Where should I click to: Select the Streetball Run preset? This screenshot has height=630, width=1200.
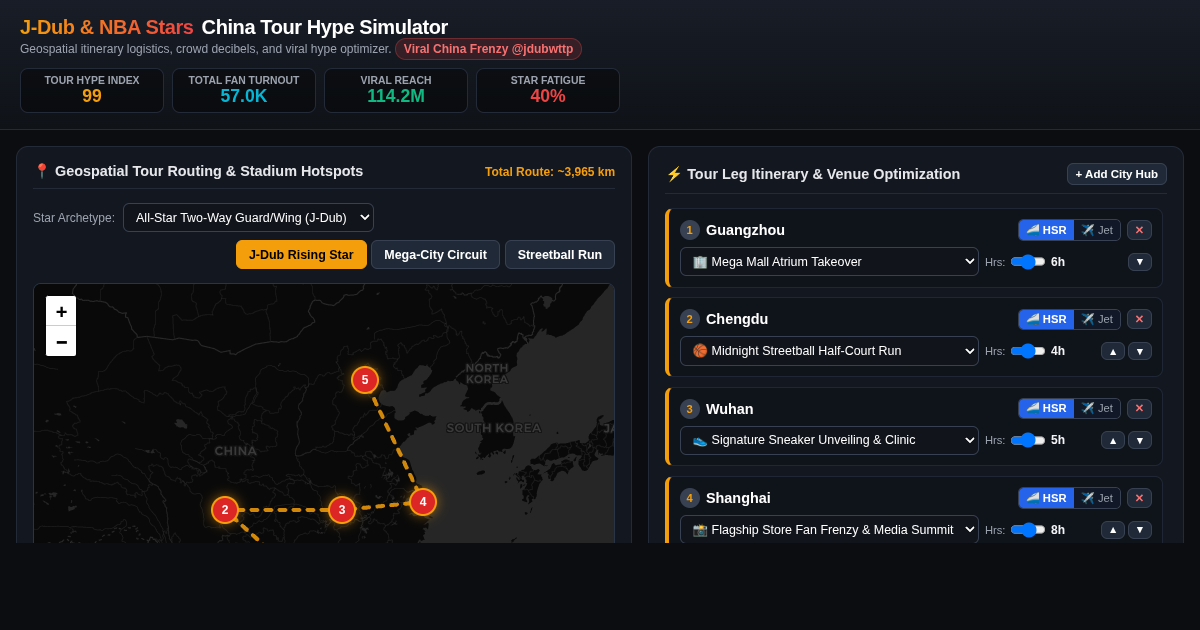(560, 255)
